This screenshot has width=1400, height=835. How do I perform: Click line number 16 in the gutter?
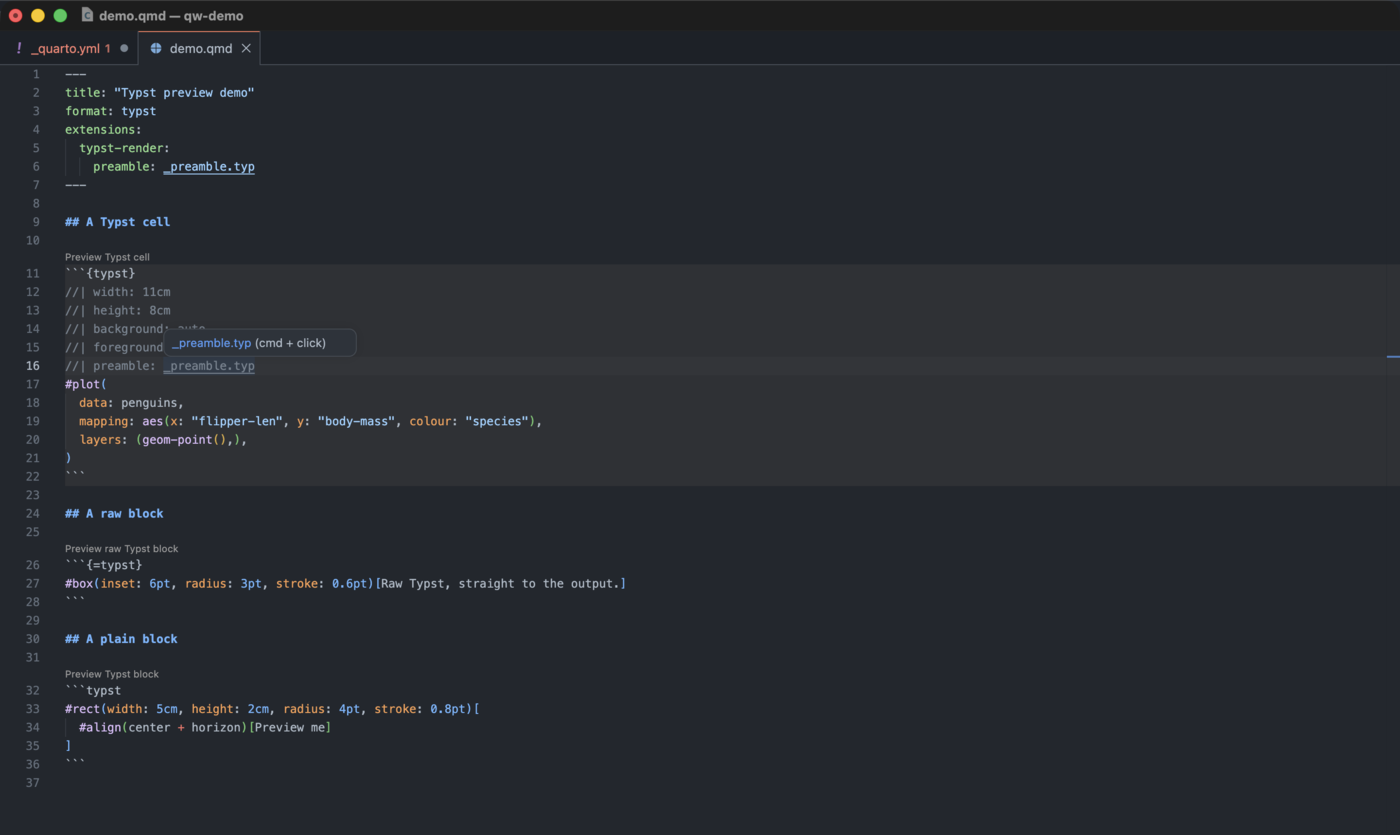click(33, 366)
